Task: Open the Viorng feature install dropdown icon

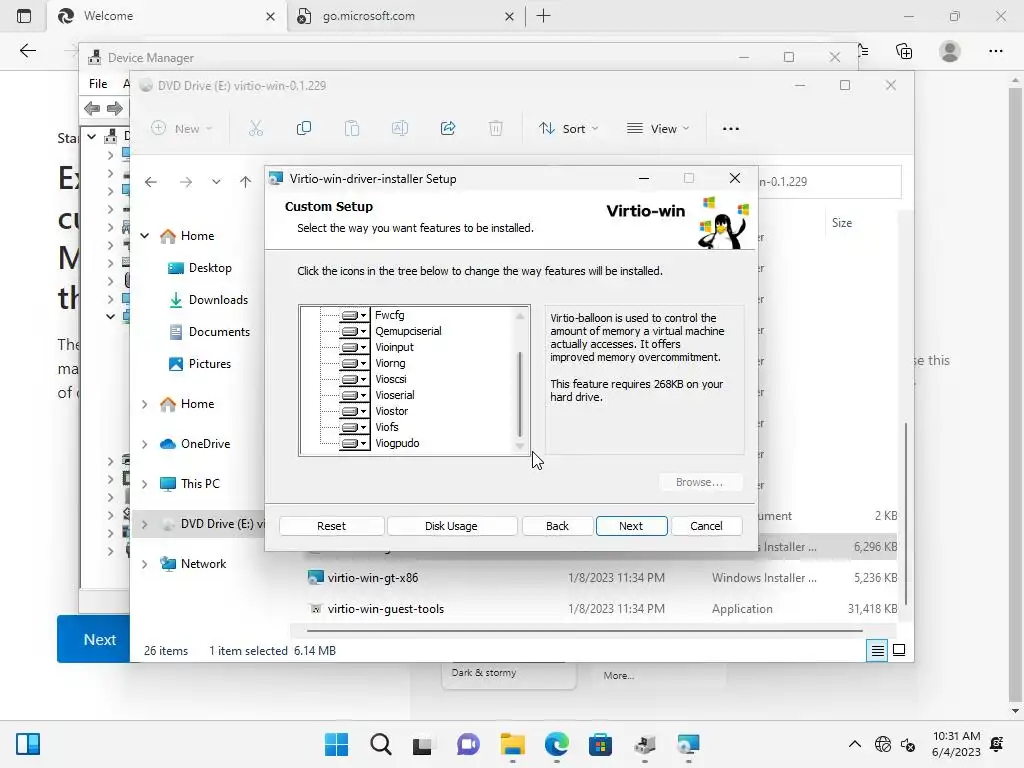Action: coord(354,363)
